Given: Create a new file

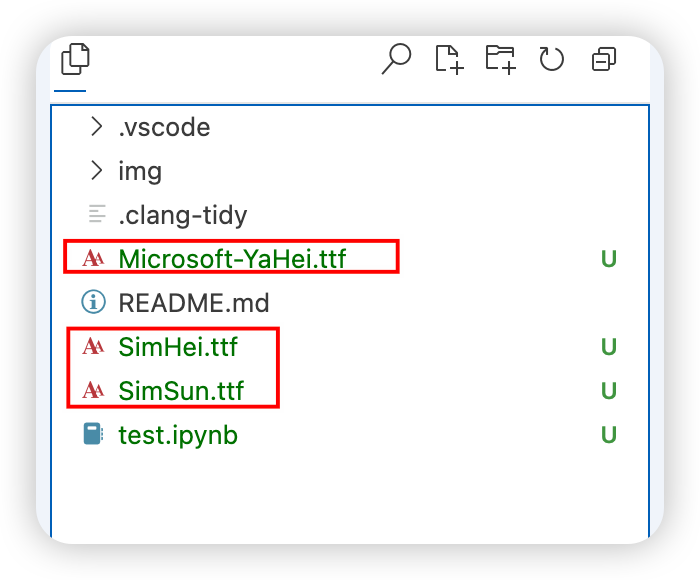Looking at the screenshot, I should click(x=449, y=59).
